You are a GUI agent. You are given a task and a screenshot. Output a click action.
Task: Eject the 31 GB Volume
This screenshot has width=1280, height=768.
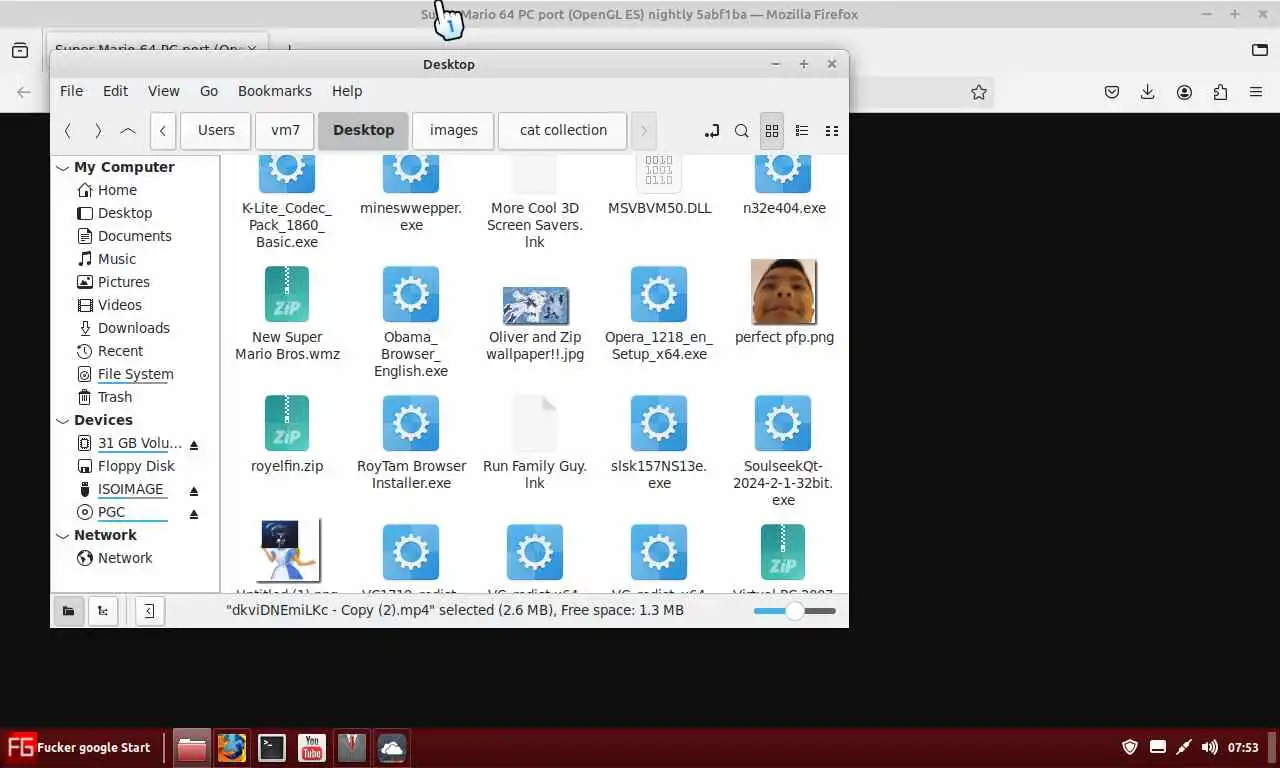point(194,444)
